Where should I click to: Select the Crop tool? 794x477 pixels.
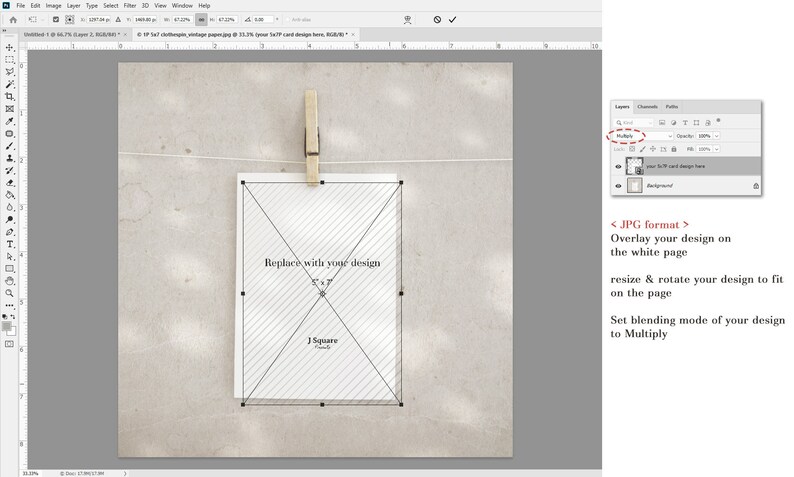coord(10,97)
